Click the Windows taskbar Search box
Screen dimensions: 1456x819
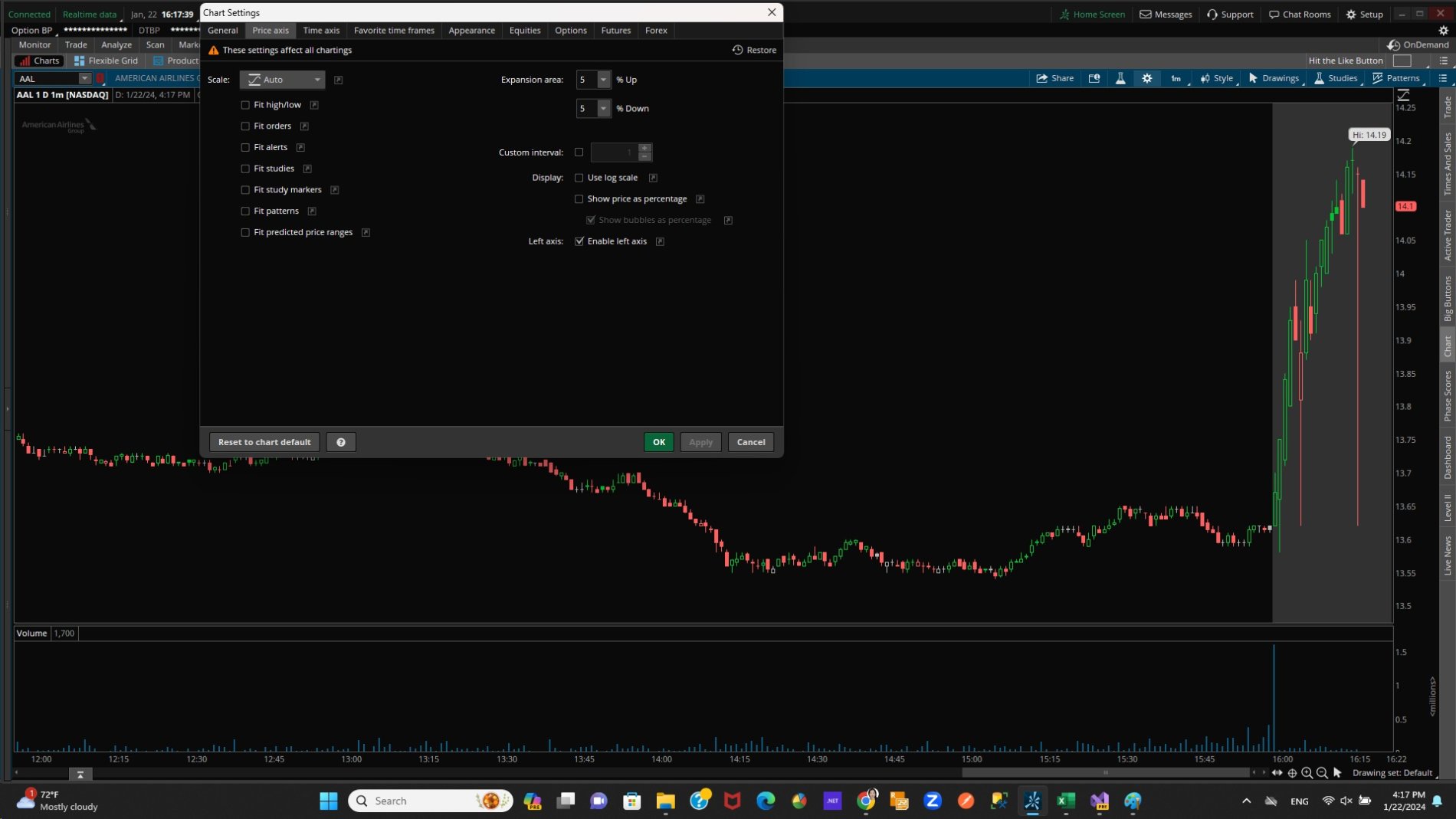tap(431, 801)
